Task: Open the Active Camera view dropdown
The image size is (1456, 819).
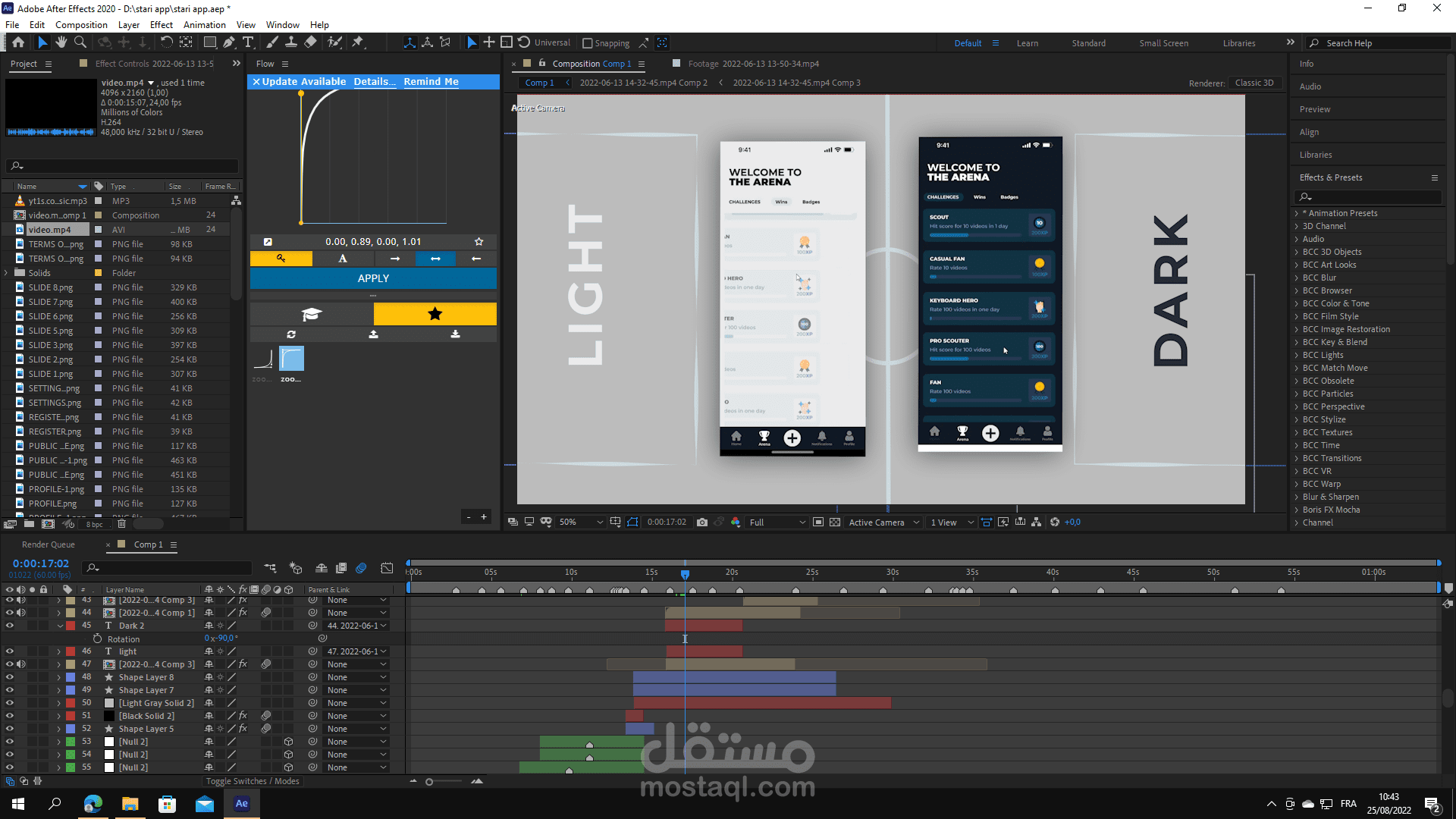Action: [883, 522]
